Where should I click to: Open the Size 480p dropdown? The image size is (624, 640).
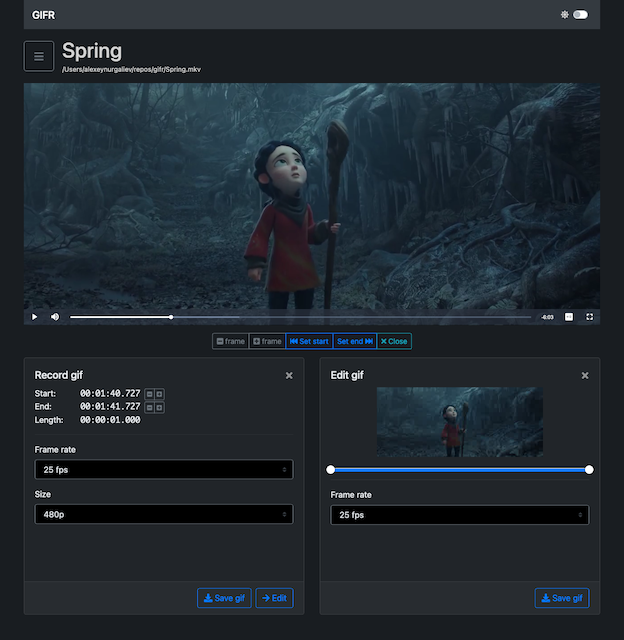[x=164, y=514]
